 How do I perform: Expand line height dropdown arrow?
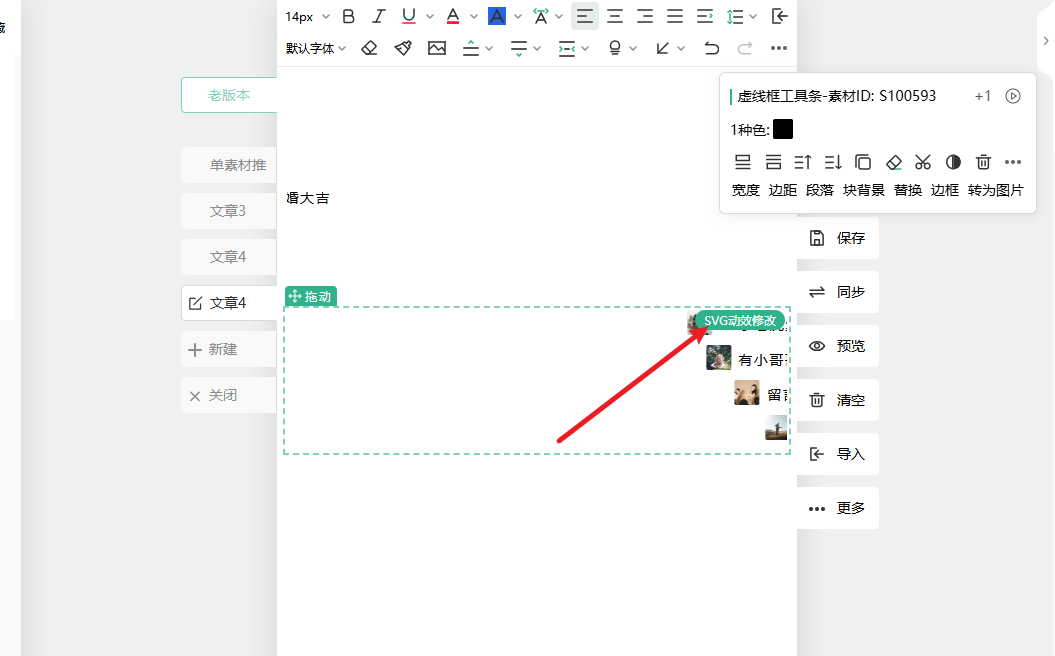(x=753, y=16)
